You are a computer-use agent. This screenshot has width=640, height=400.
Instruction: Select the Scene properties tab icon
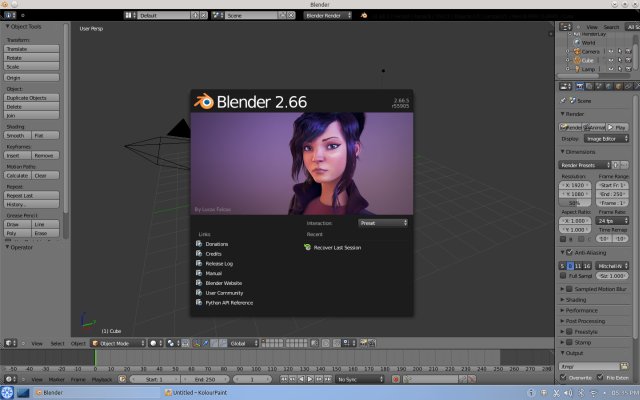[599, 86]
